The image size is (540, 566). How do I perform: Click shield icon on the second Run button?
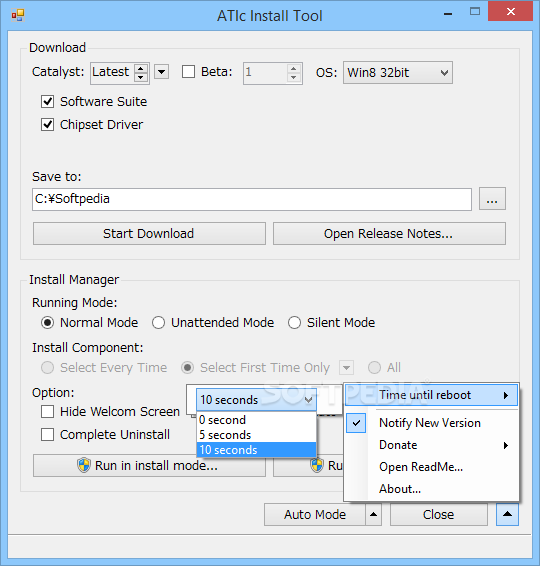point(317,465)
